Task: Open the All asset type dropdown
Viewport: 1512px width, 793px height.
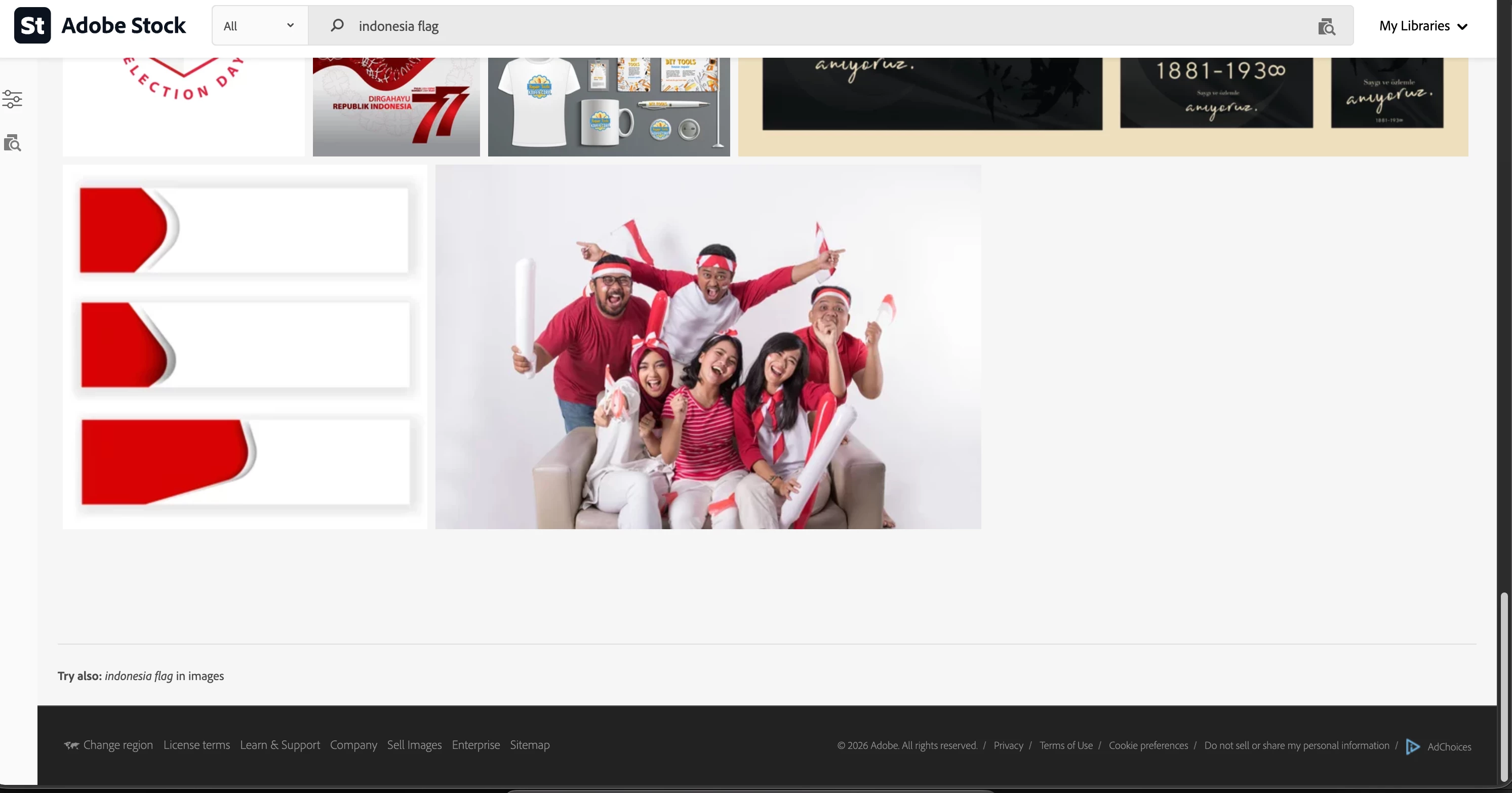Action: (259, 25)
